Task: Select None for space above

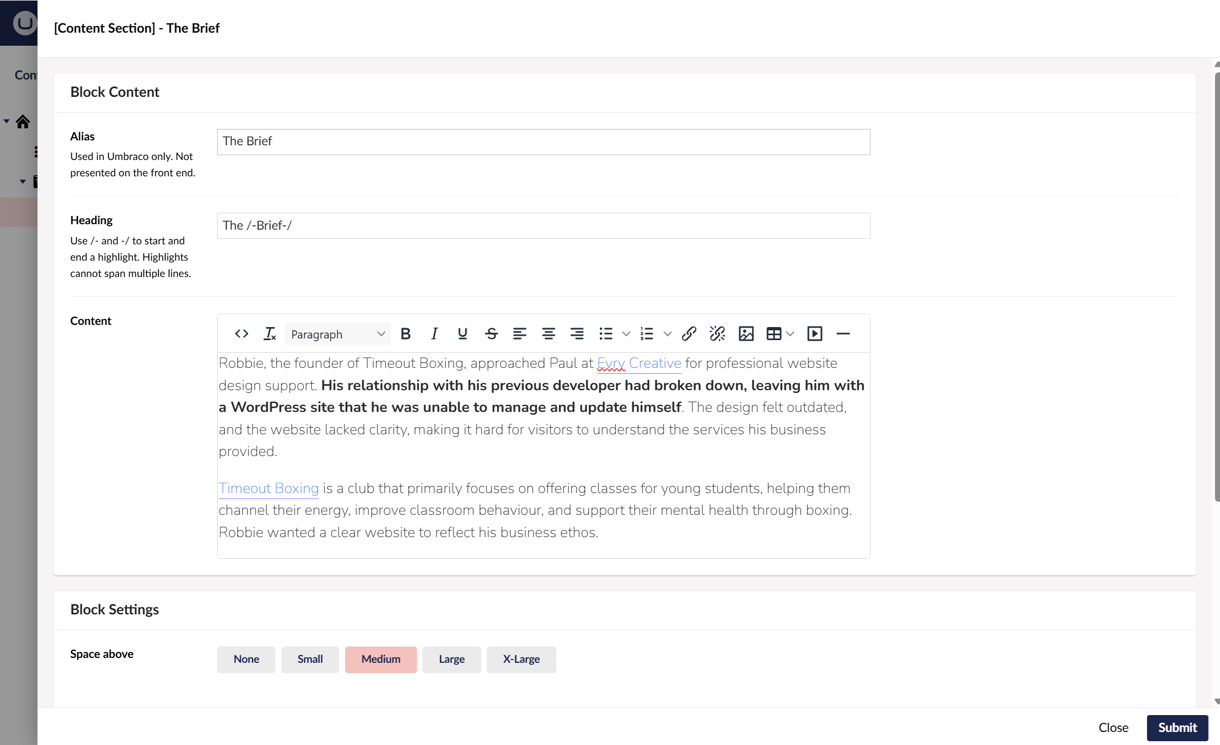Action: pyautogui.click(x=246, y=659)
